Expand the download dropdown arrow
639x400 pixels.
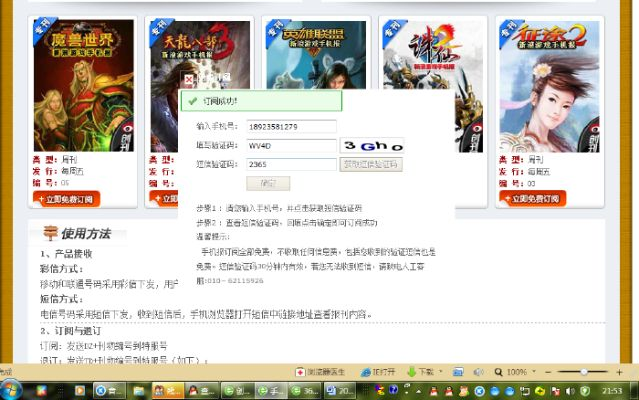click(441, 371)
